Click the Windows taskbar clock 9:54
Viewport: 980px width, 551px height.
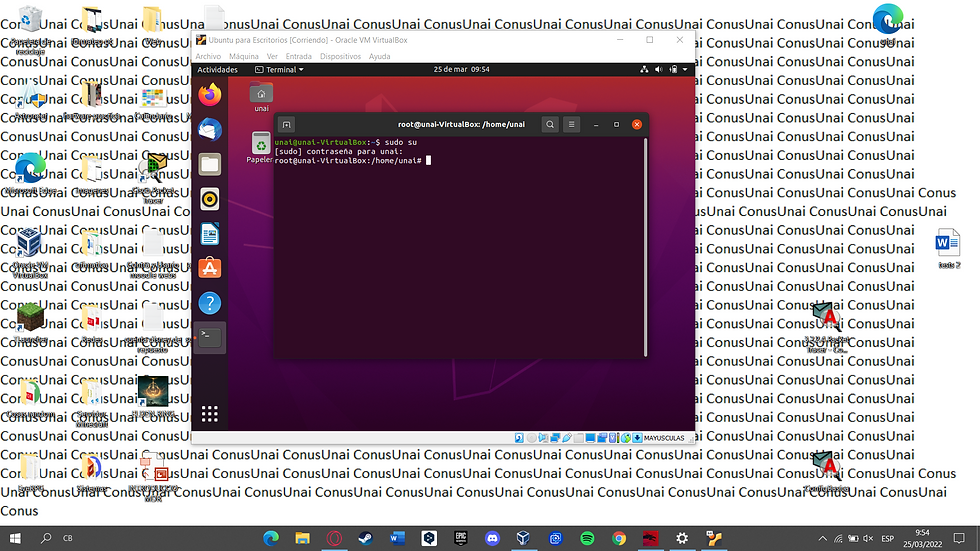[923, 539]
